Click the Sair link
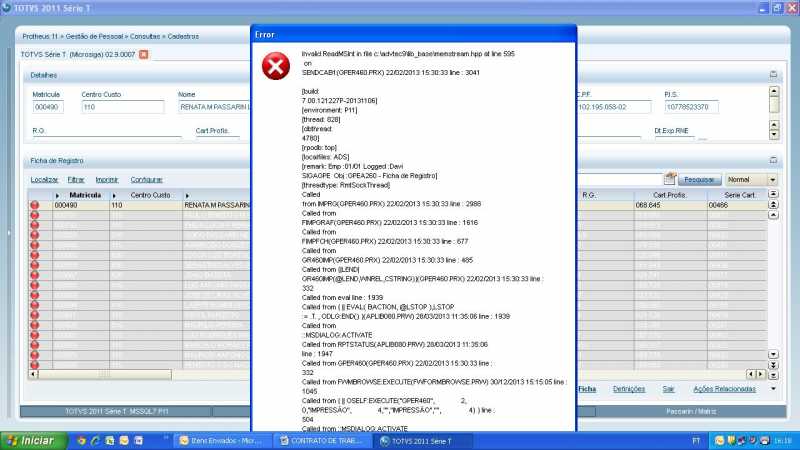Image resolution: width=800 pixels, height=450 pixels. (x=668, y=389)
